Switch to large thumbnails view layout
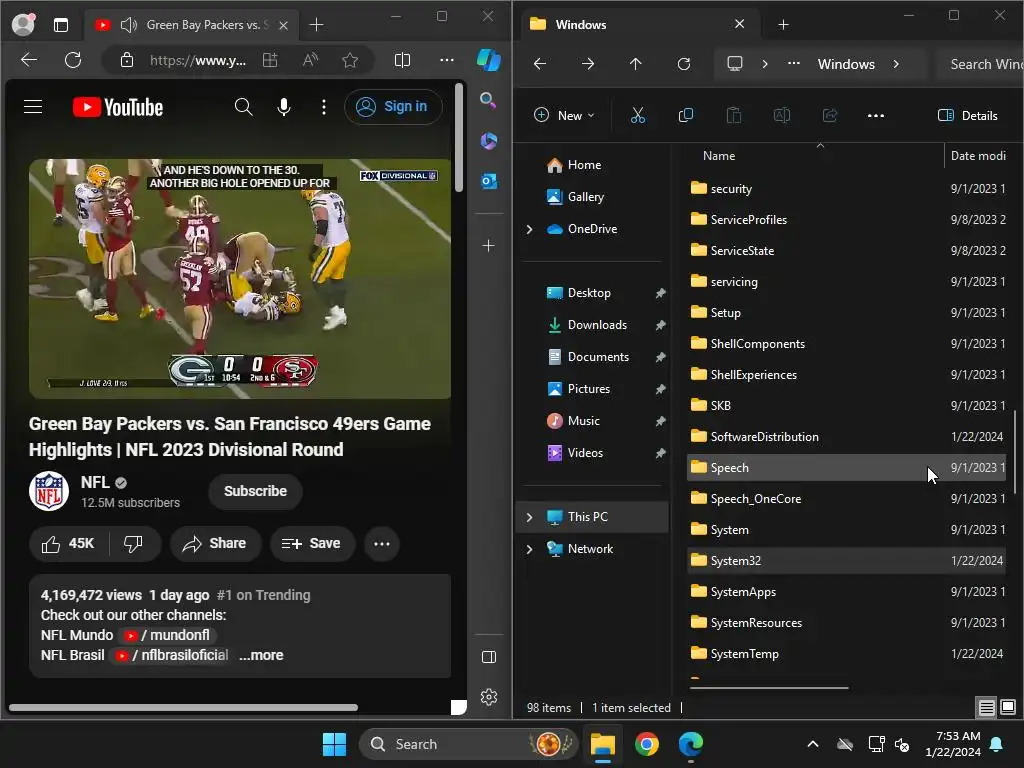1024x768 pixels. pos(1008,707)
